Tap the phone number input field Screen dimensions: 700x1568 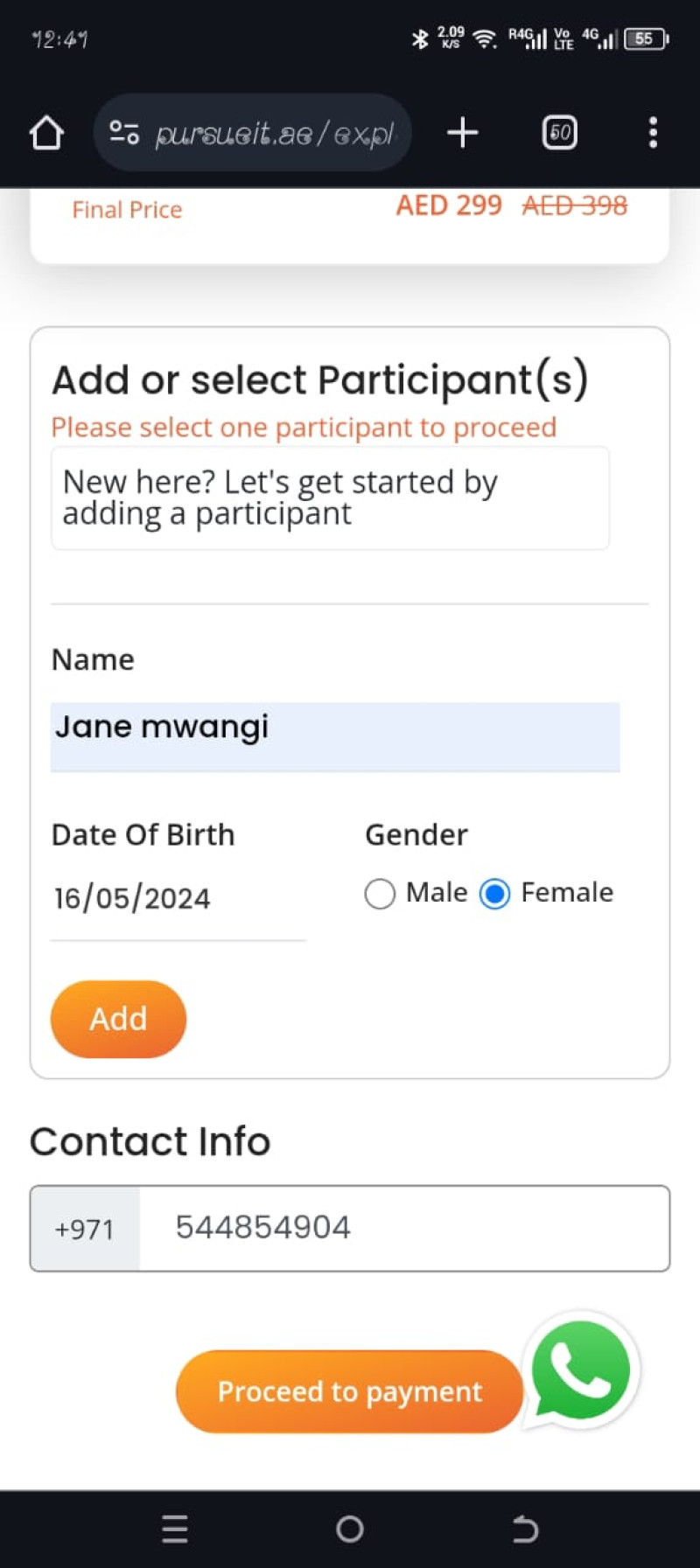pos(403,1229)
